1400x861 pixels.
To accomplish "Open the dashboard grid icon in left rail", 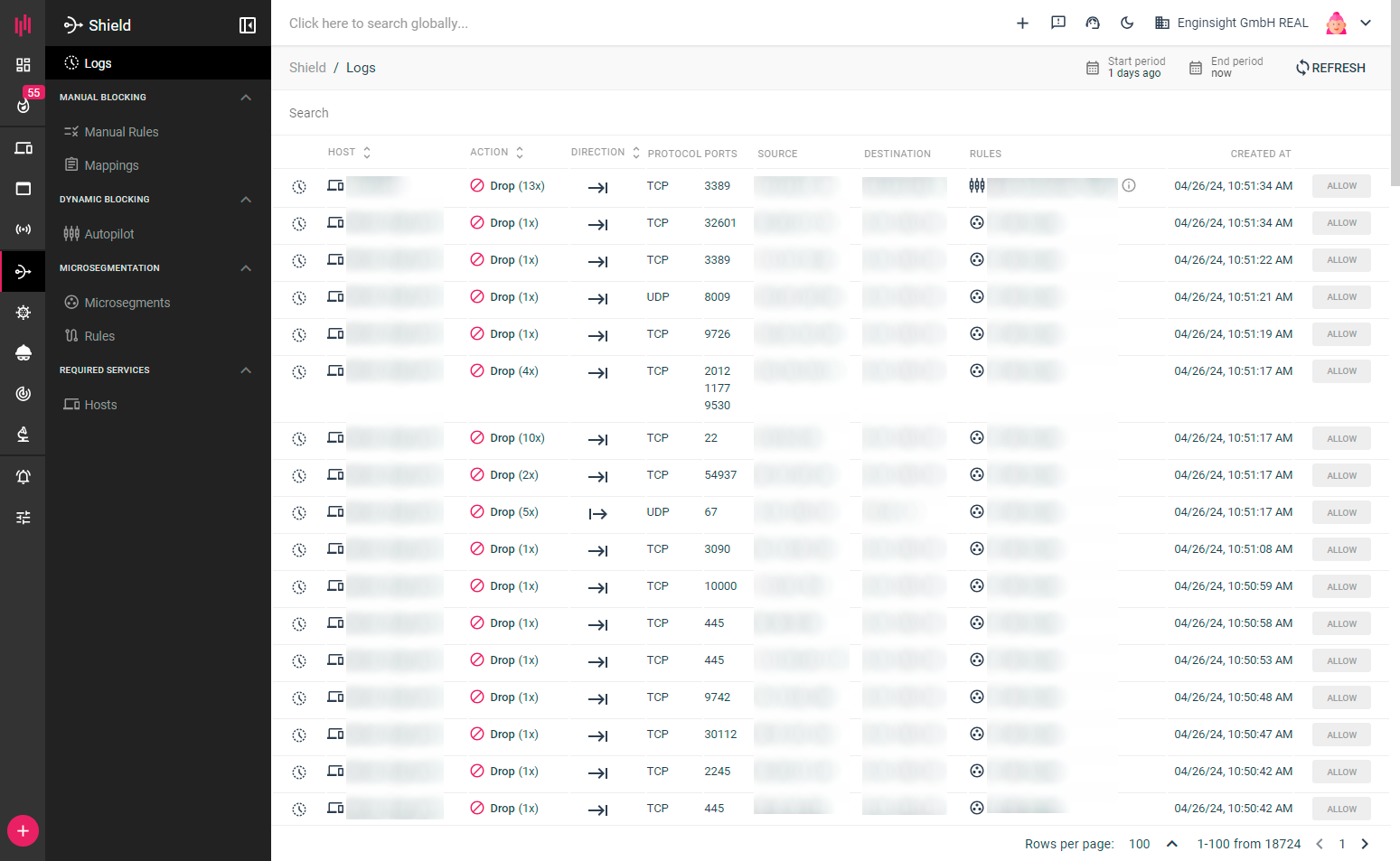I will [x=23, y=65].
